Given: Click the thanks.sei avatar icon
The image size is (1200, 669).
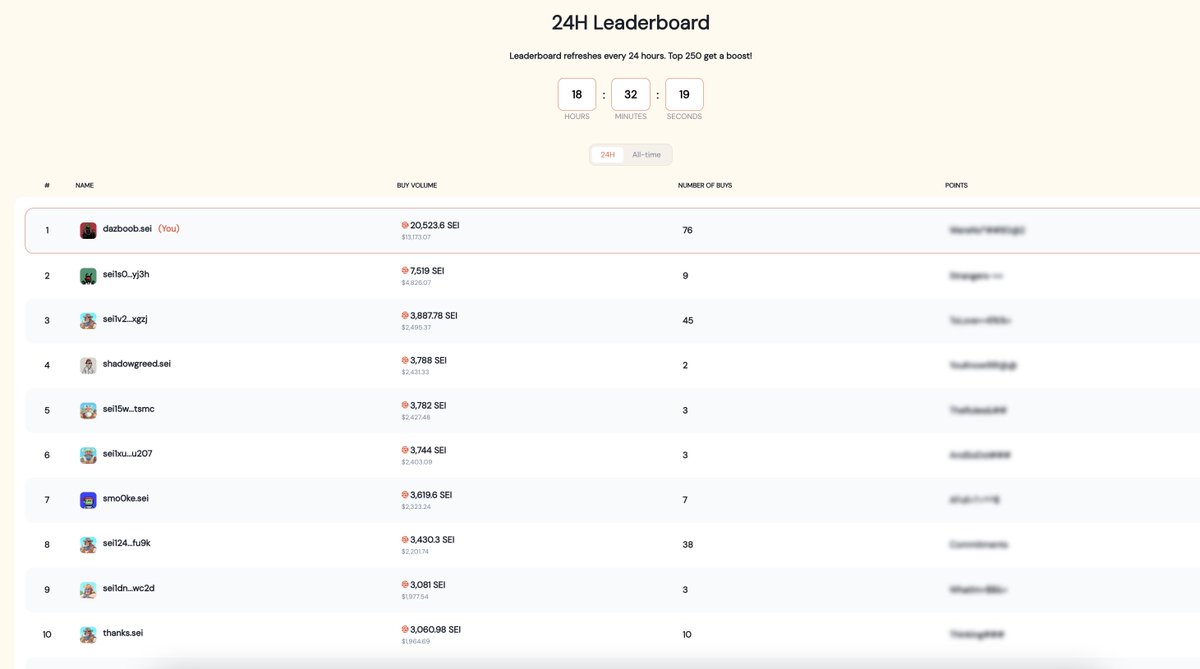Looking at the screenshot, I should coord(88,634).
